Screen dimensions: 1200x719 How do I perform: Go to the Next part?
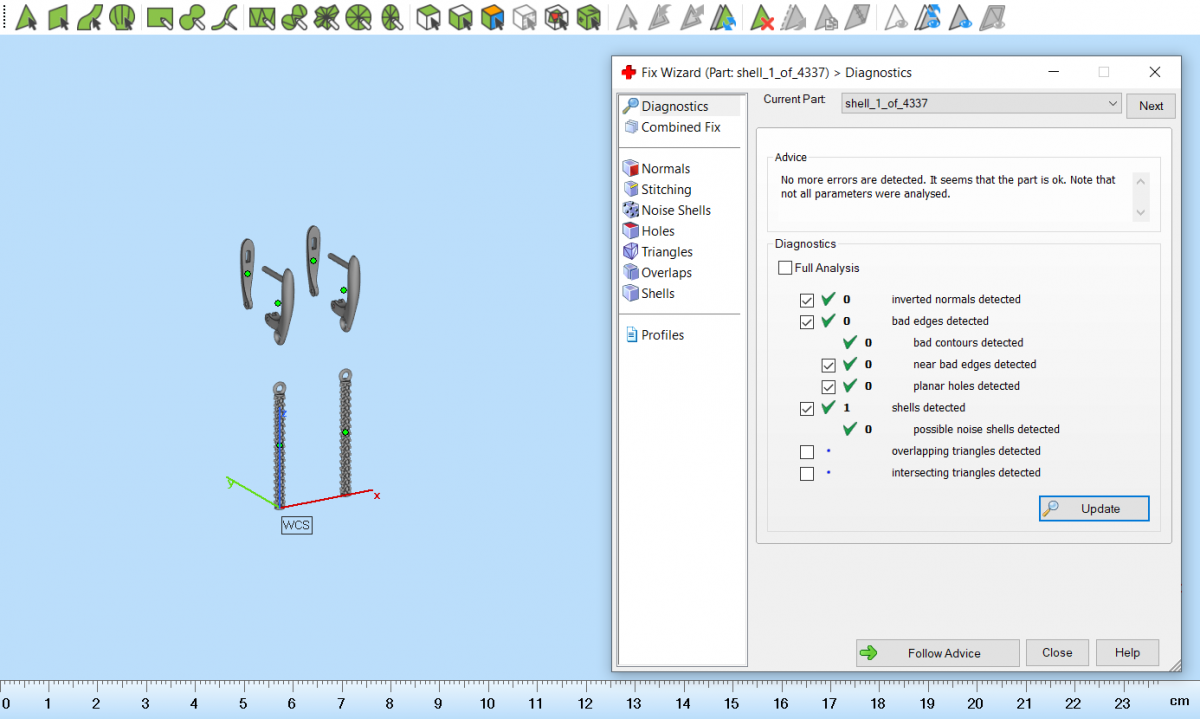tap(1150, 106)
